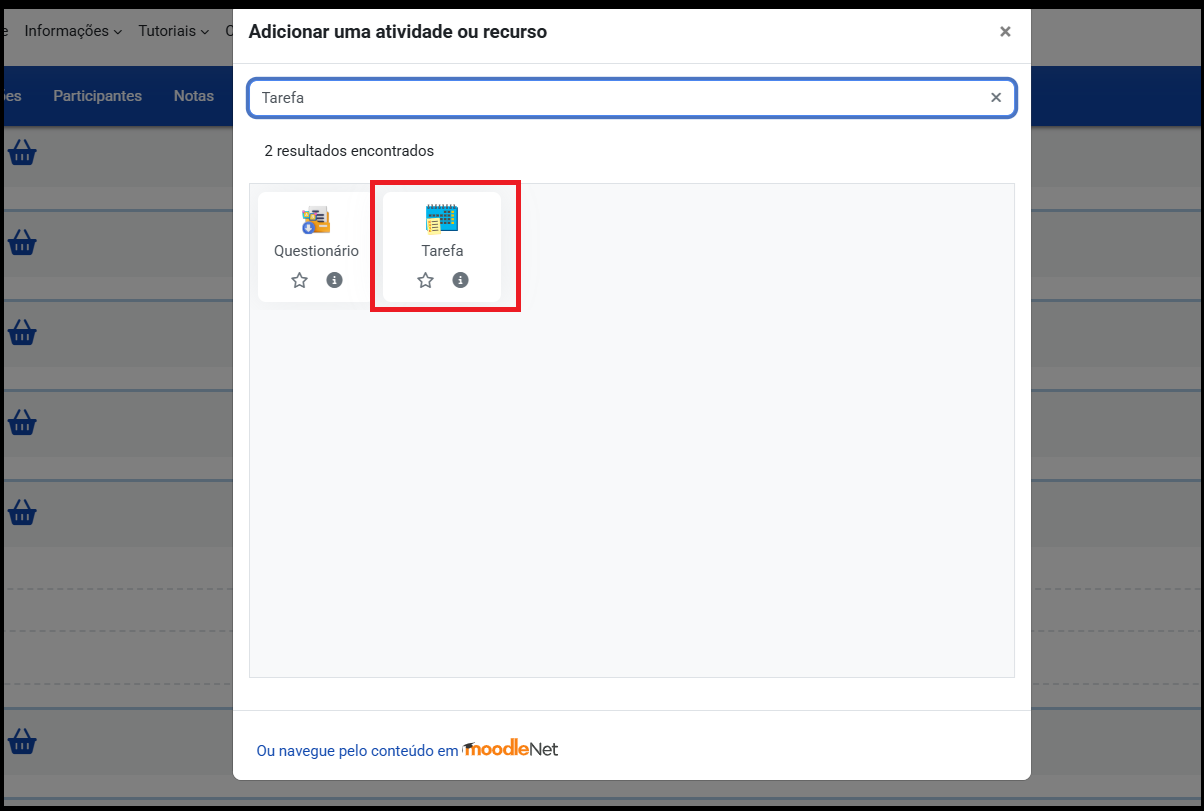The width and height of the screenshot is (1204, 811).
Task: Select the Questionário activity icon
Action: click(x=316, y=220)
